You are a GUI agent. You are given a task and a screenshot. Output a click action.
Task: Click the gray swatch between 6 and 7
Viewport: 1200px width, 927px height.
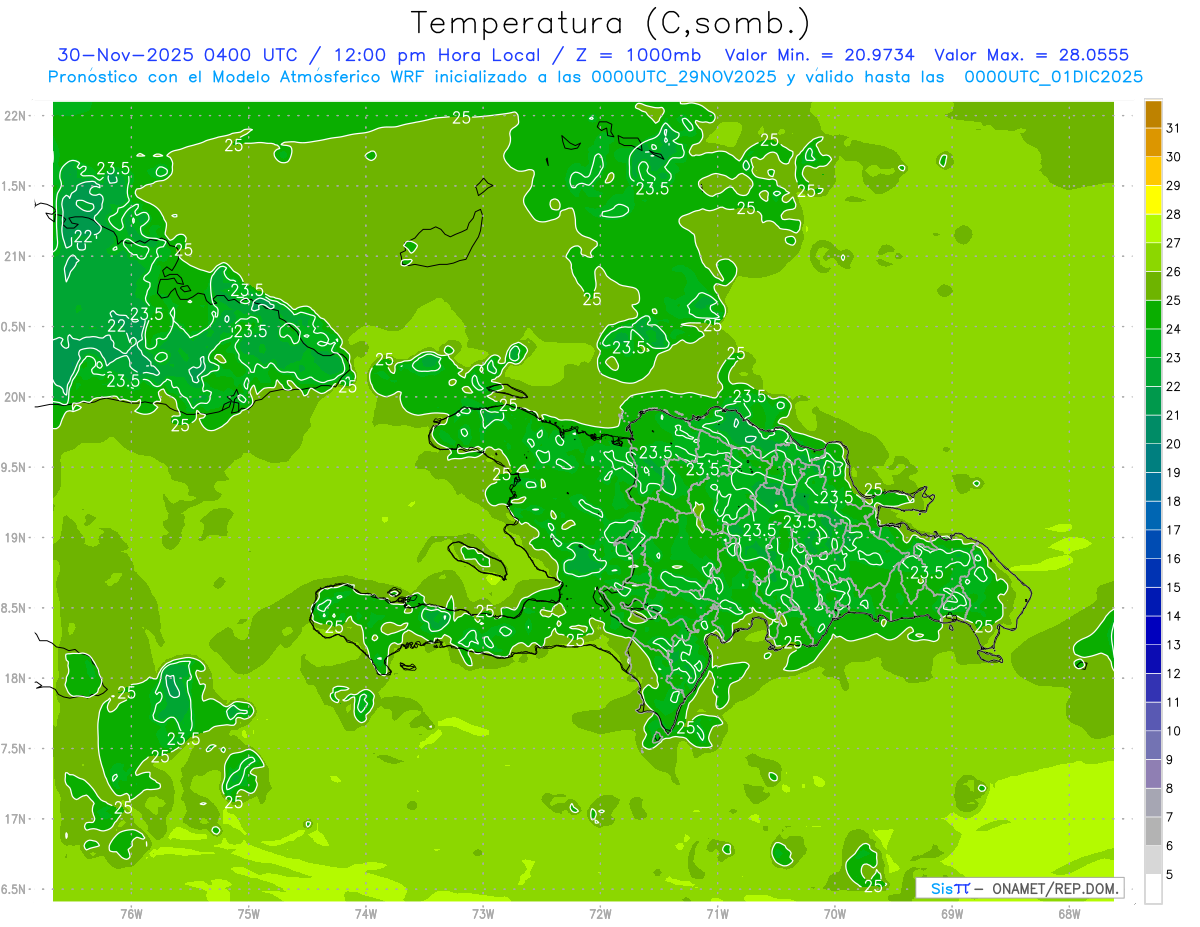pyautogui.click(x=1153, y=832)
